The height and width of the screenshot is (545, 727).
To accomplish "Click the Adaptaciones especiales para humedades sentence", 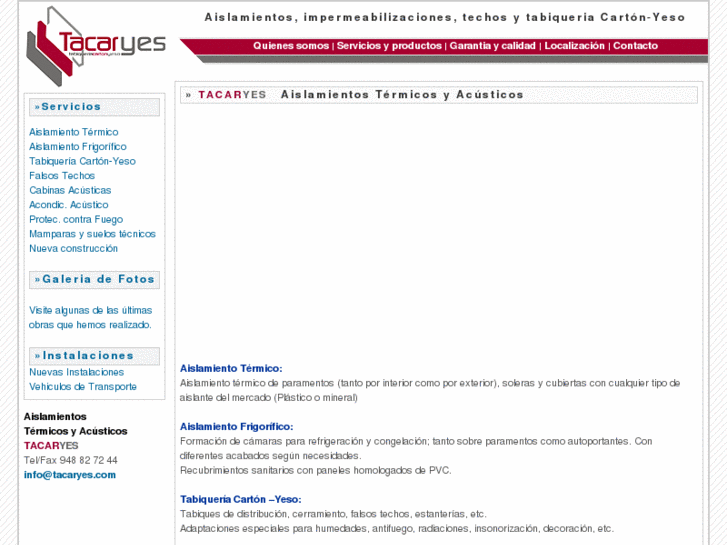I will pos(397,529).
